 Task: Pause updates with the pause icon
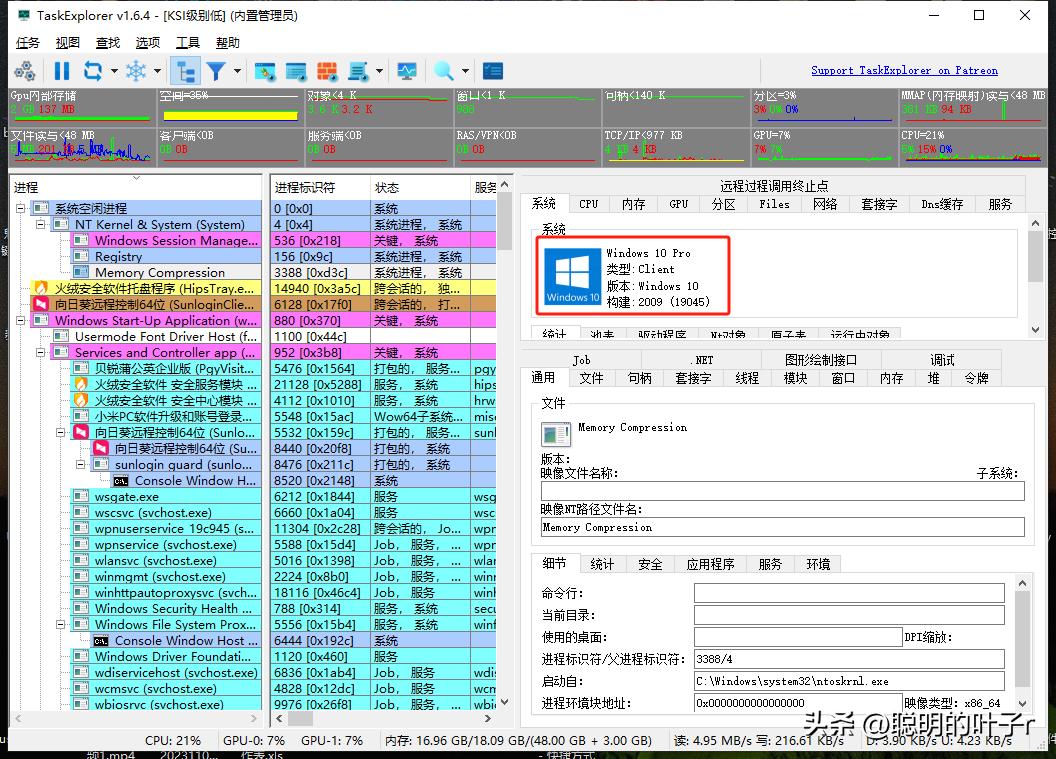[x=62, y=70]
